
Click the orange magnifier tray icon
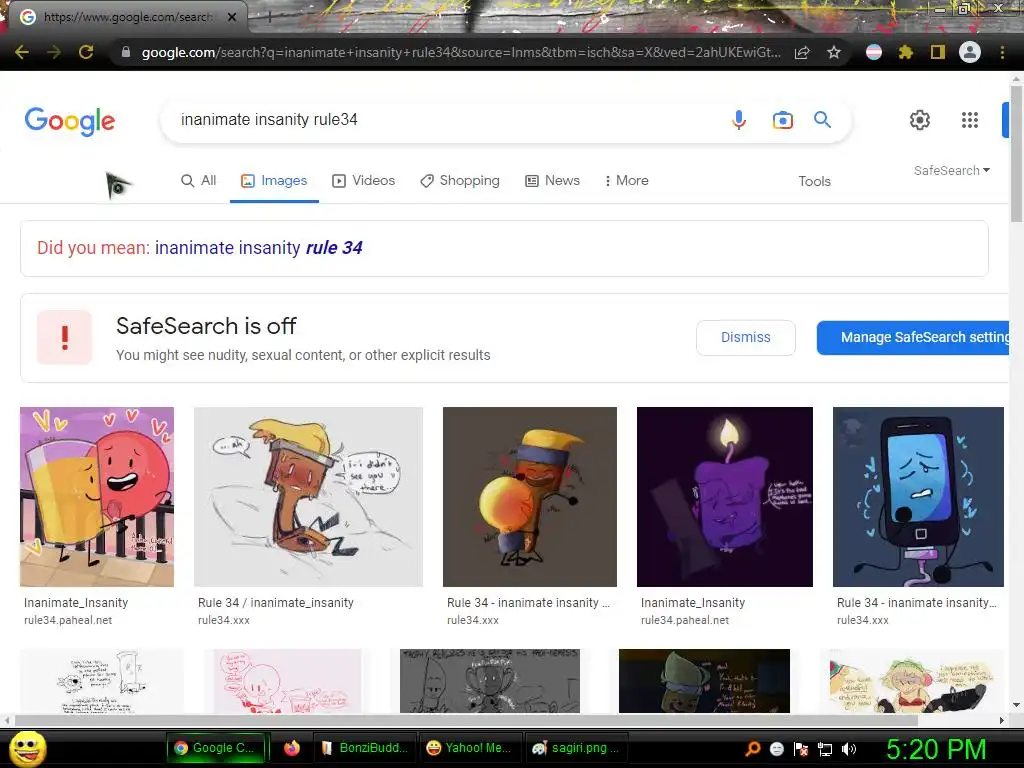(753, 749)
